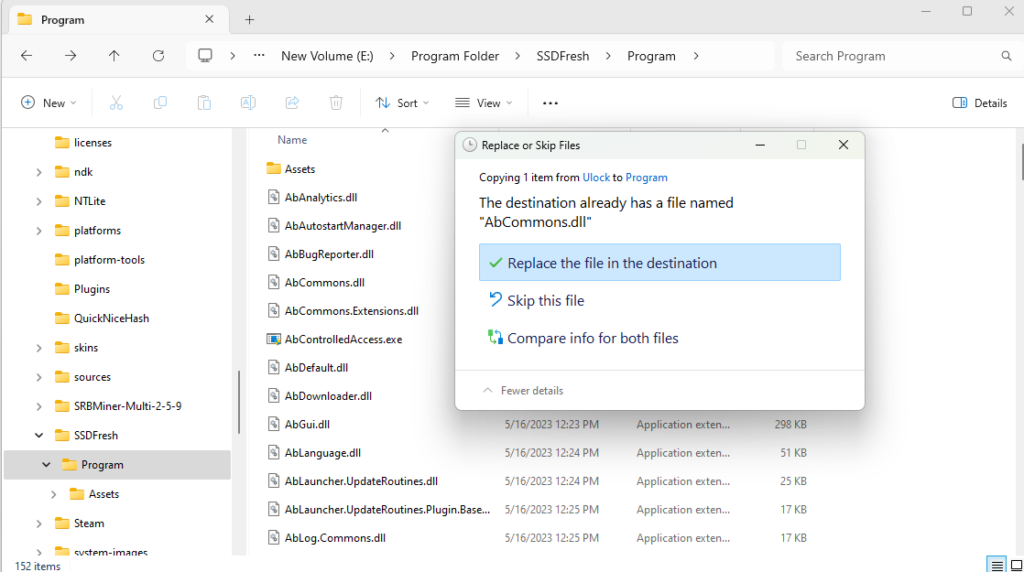The image size is (1024, 572).
Task: Refresh the current folder view
Action: point(158,56)
